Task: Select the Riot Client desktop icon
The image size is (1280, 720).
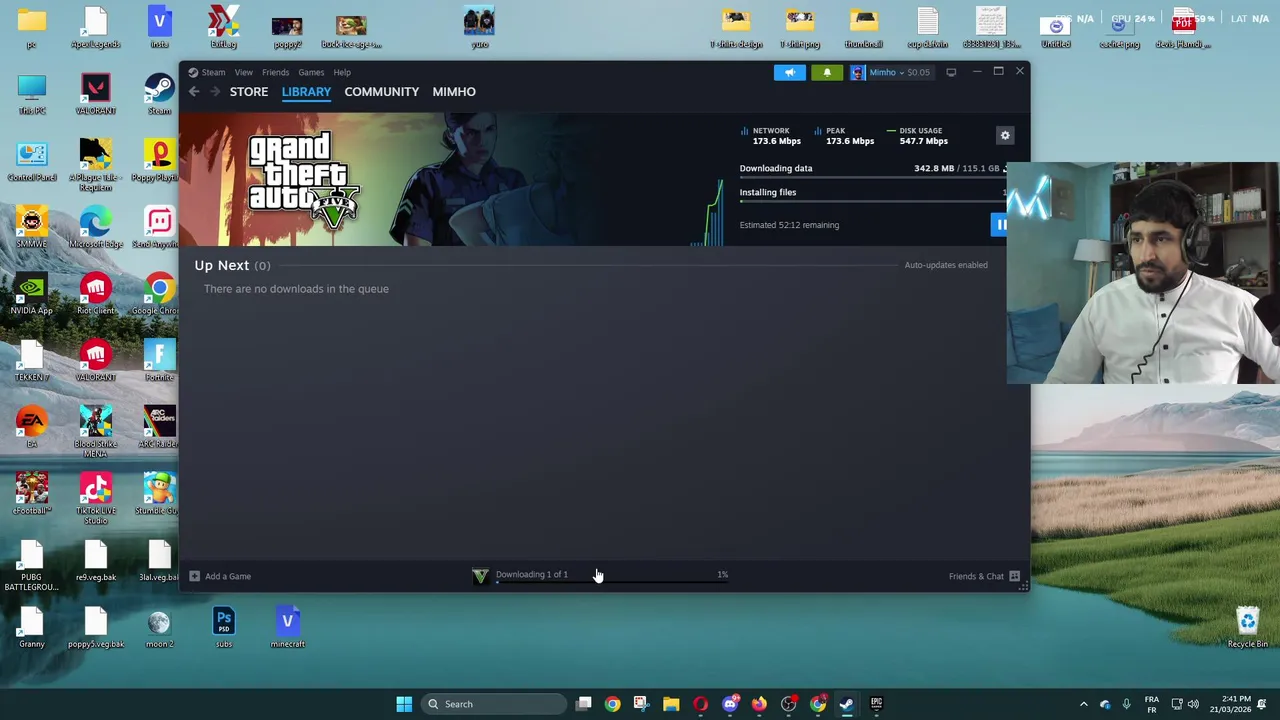Action: [x=95, y=293]
